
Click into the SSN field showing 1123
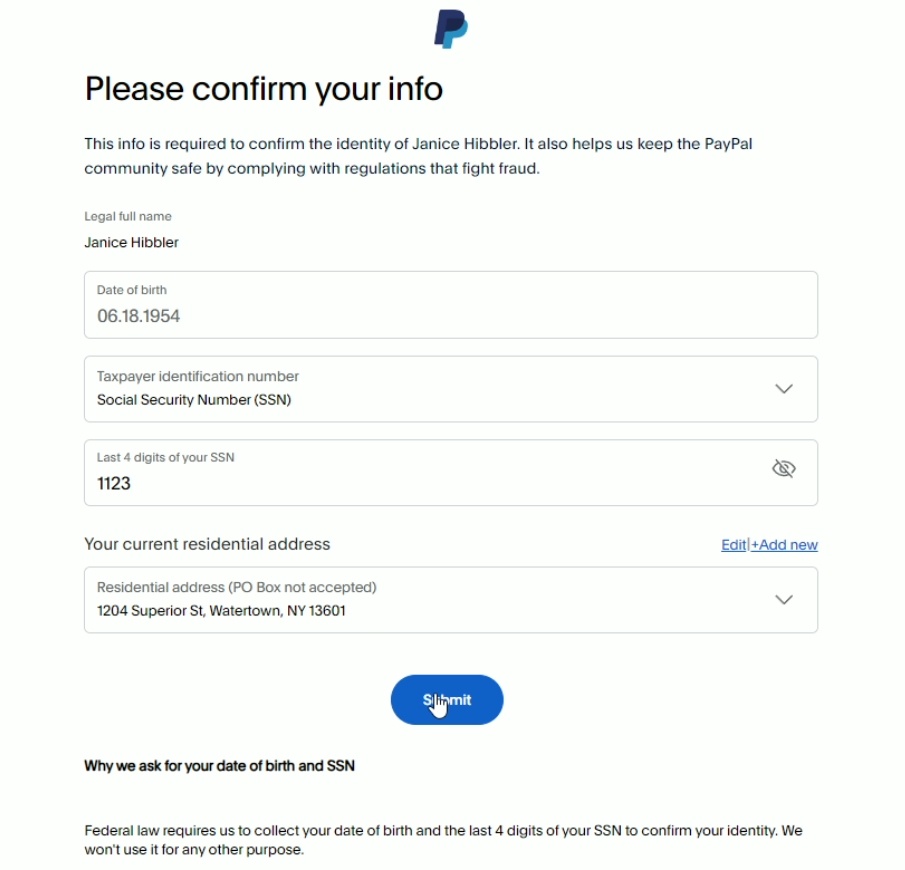pos(114,484)
